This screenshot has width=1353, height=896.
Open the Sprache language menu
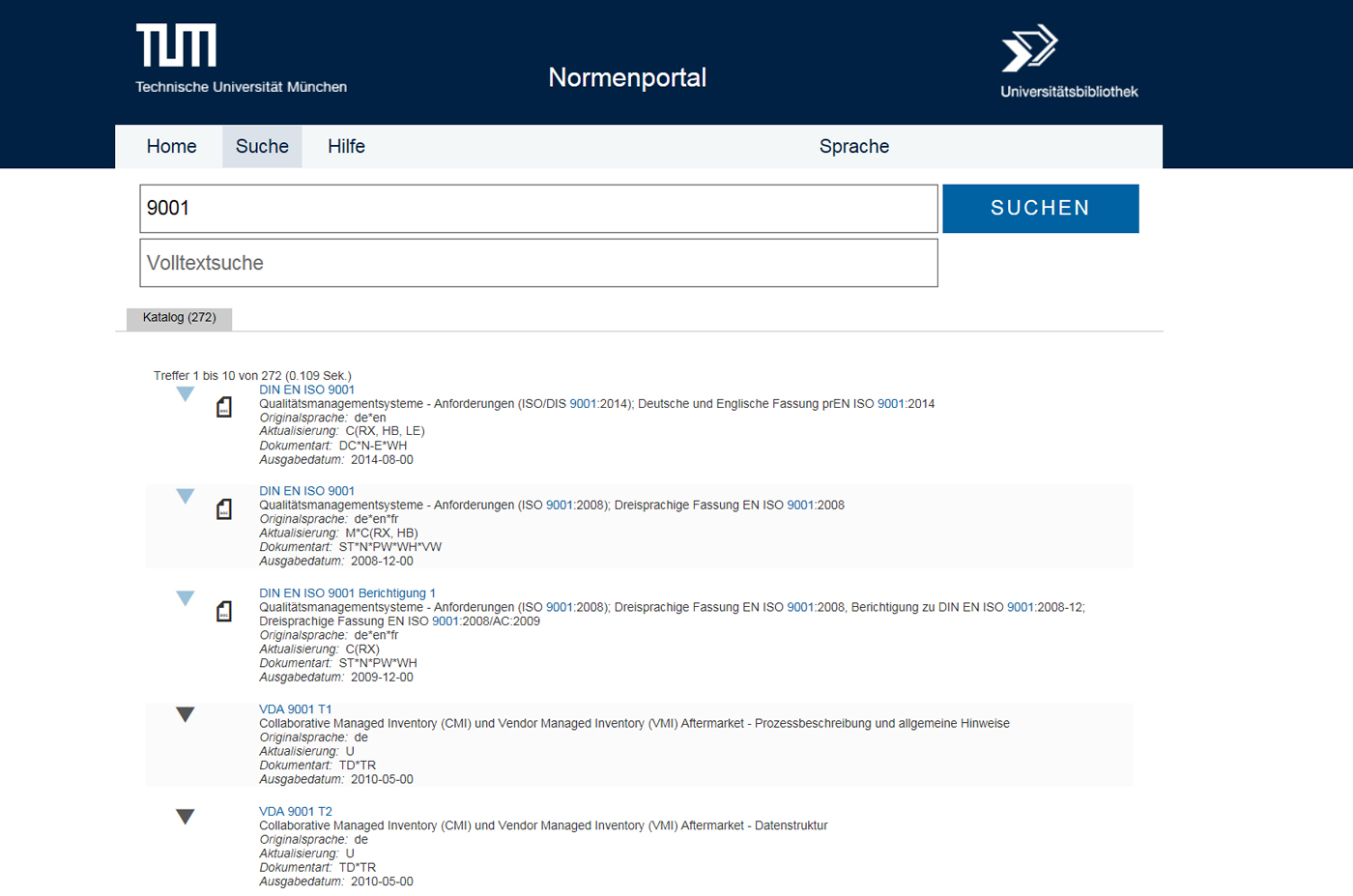pyautogui.click(x=854, y=146)
